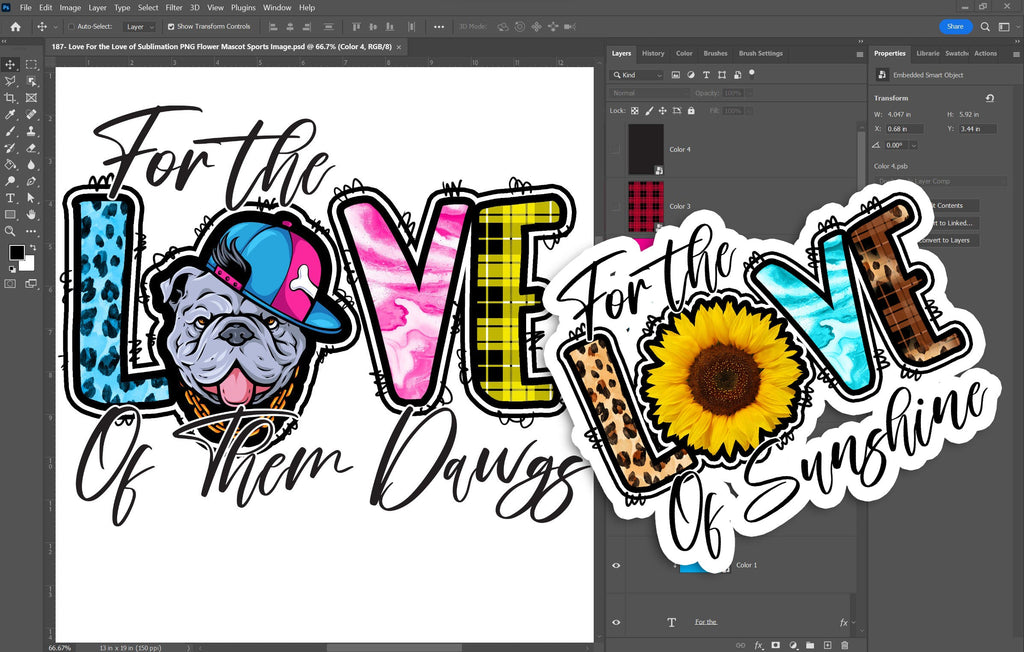1024x652 pixels.
Task: Click the black foreground color swatch
Action: click(16, 252)
